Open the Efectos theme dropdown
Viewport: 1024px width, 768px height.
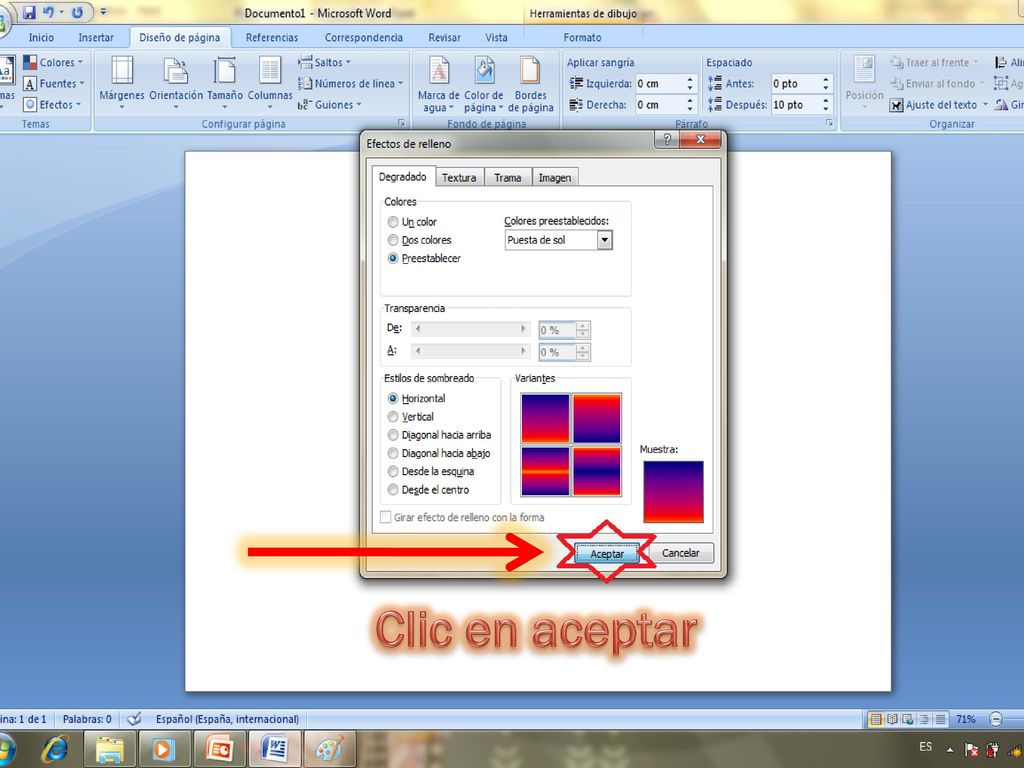(x=52, y=104)
